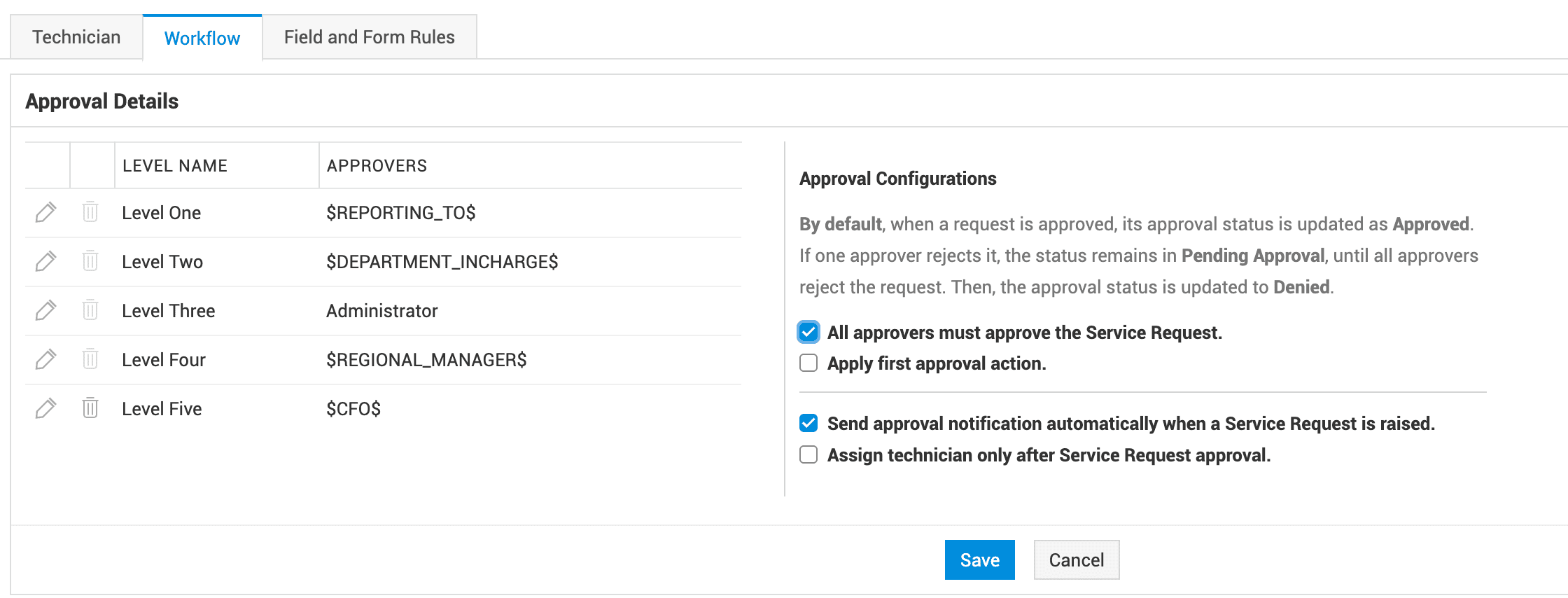
Task: Delete the Level Five approval level
Action: [90, 408]
